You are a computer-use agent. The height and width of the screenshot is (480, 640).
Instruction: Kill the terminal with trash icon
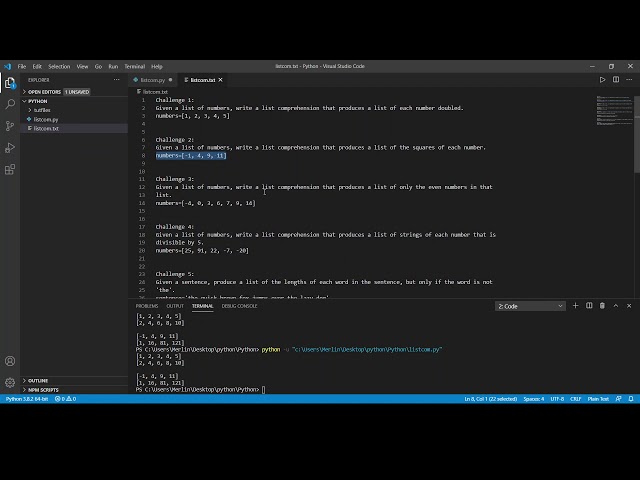pyautogui.click(x=602, y=306)
